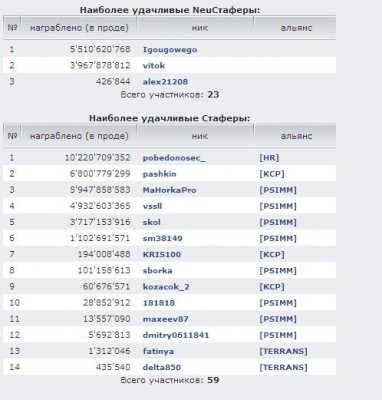
Task: Open player Igougowego's profile link
Action: (170, 50)
